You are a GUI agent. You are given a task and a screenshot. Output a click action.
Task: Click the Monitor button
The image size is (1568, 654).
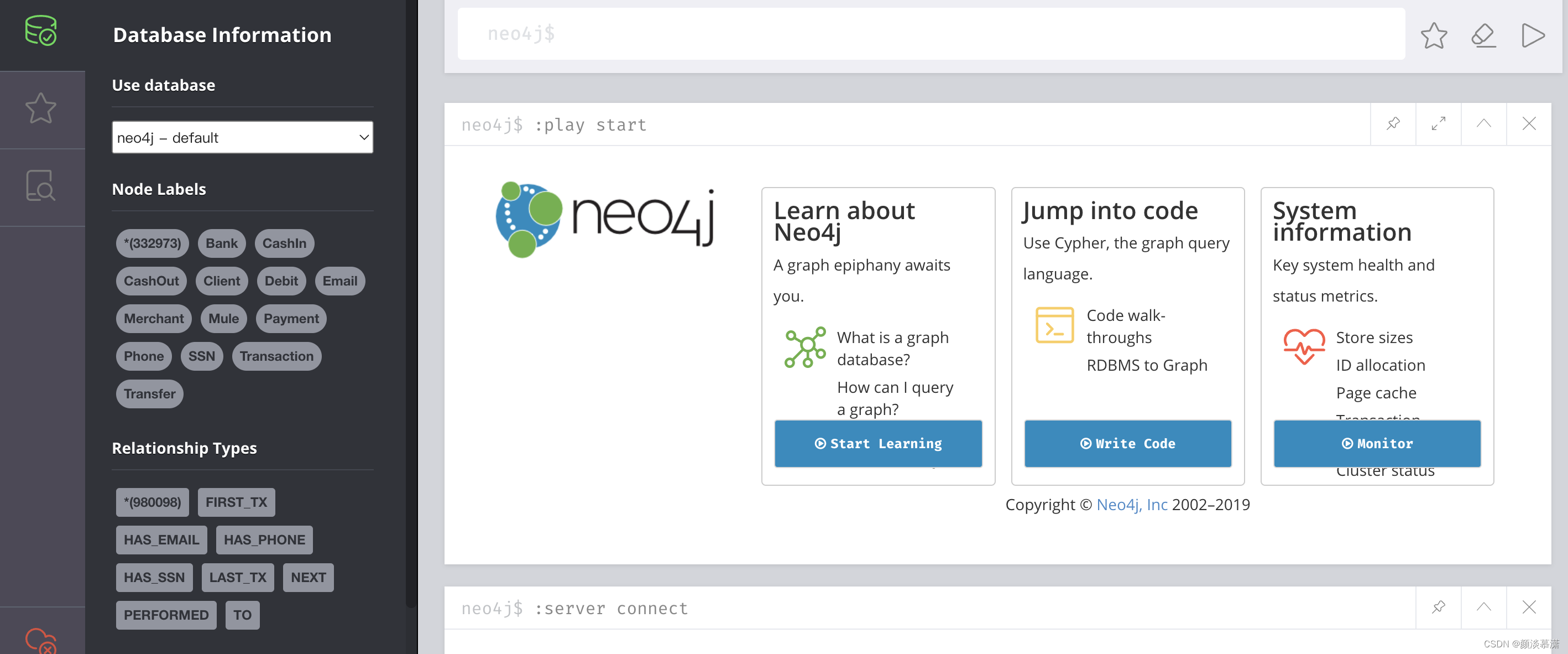(1377, 443)
